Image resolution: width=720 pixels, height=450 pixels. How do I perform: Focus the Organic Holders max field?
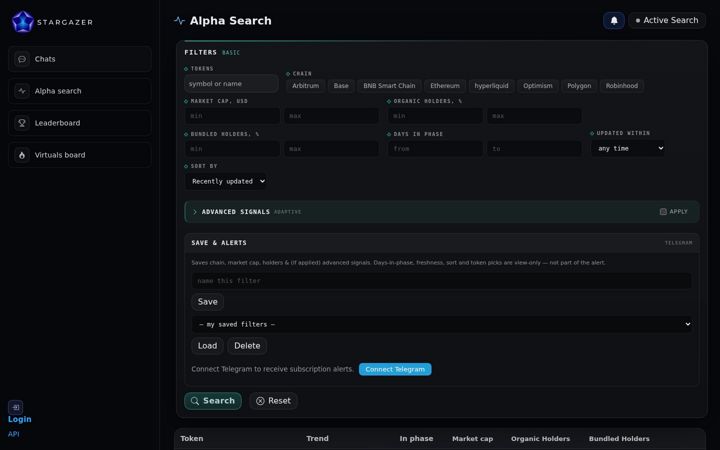click(534, 116)
